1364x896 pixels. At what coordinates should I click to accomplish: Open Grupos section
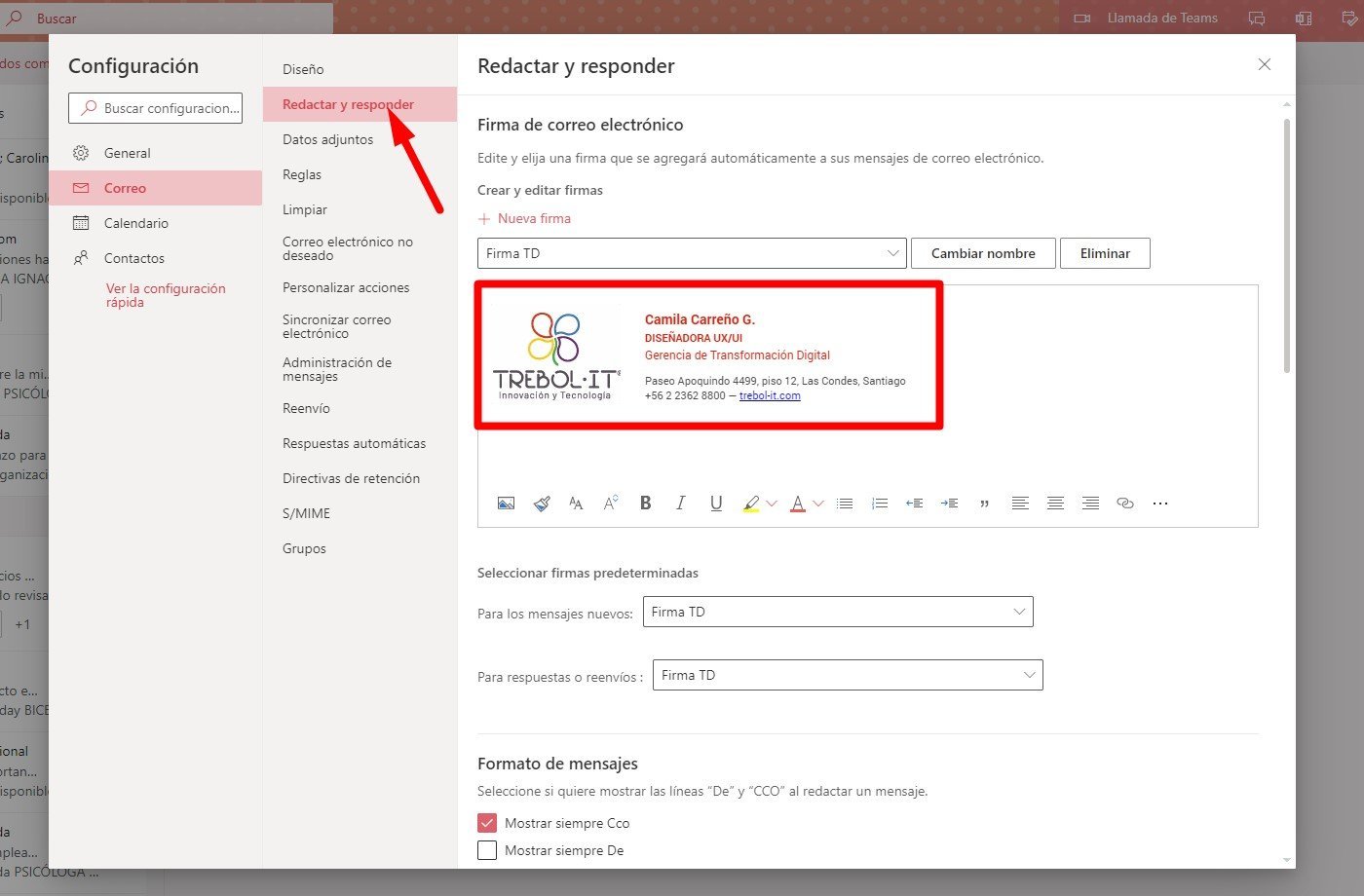click(360, 548)
